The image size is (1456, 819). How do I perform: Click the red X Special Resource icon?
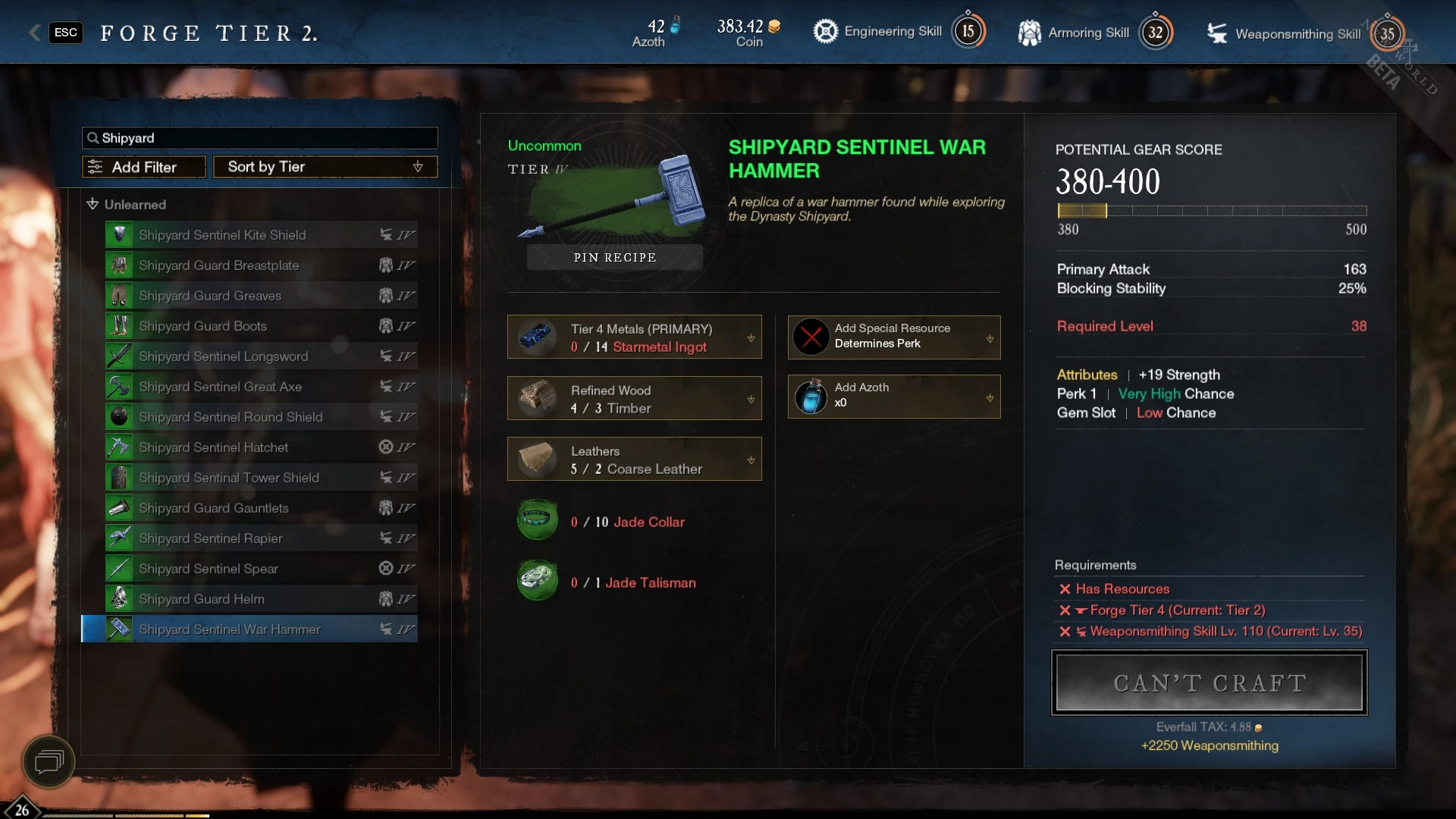tap(811, 336)
